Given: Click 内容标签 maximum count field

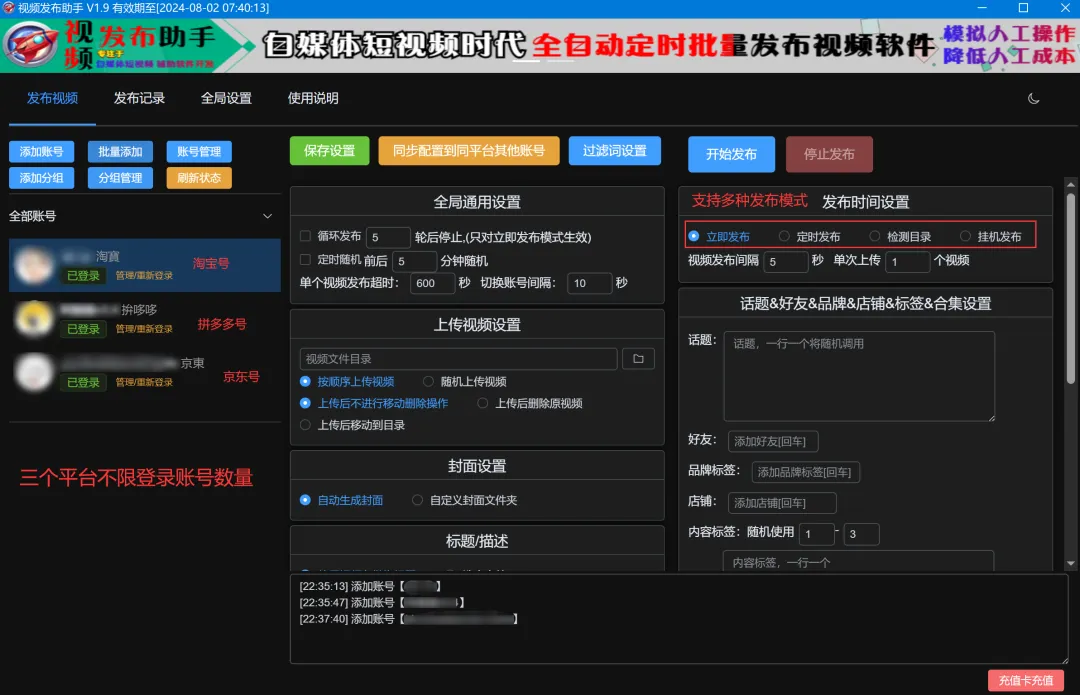Looking at the screenshot, I should (x=861, y=534).
